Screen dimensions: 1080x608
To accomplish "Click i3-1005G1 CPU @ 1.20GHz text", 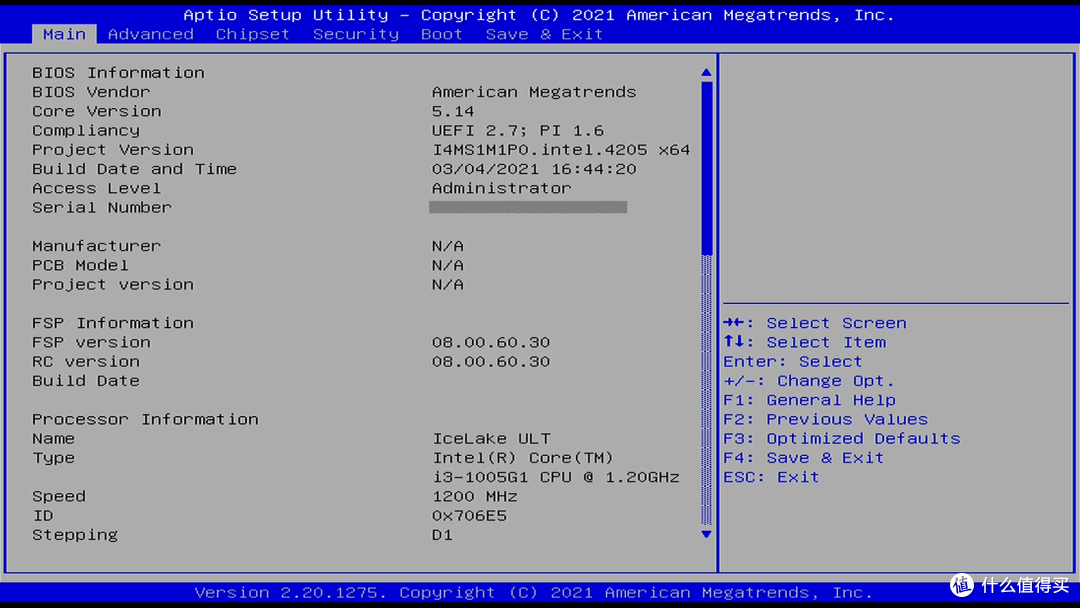I will point(556,477).
